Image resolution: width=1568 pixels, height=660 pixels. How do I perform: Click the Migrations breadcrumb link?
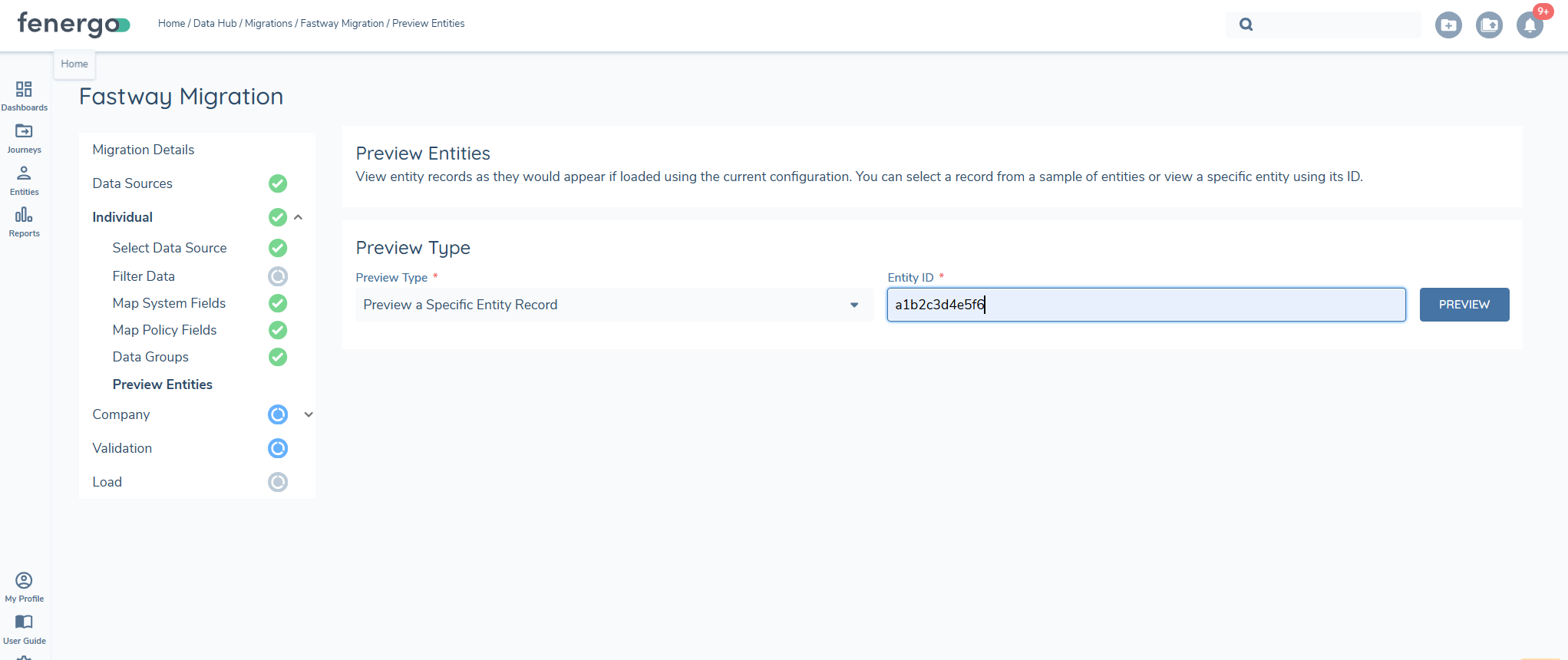coord(269,23)
